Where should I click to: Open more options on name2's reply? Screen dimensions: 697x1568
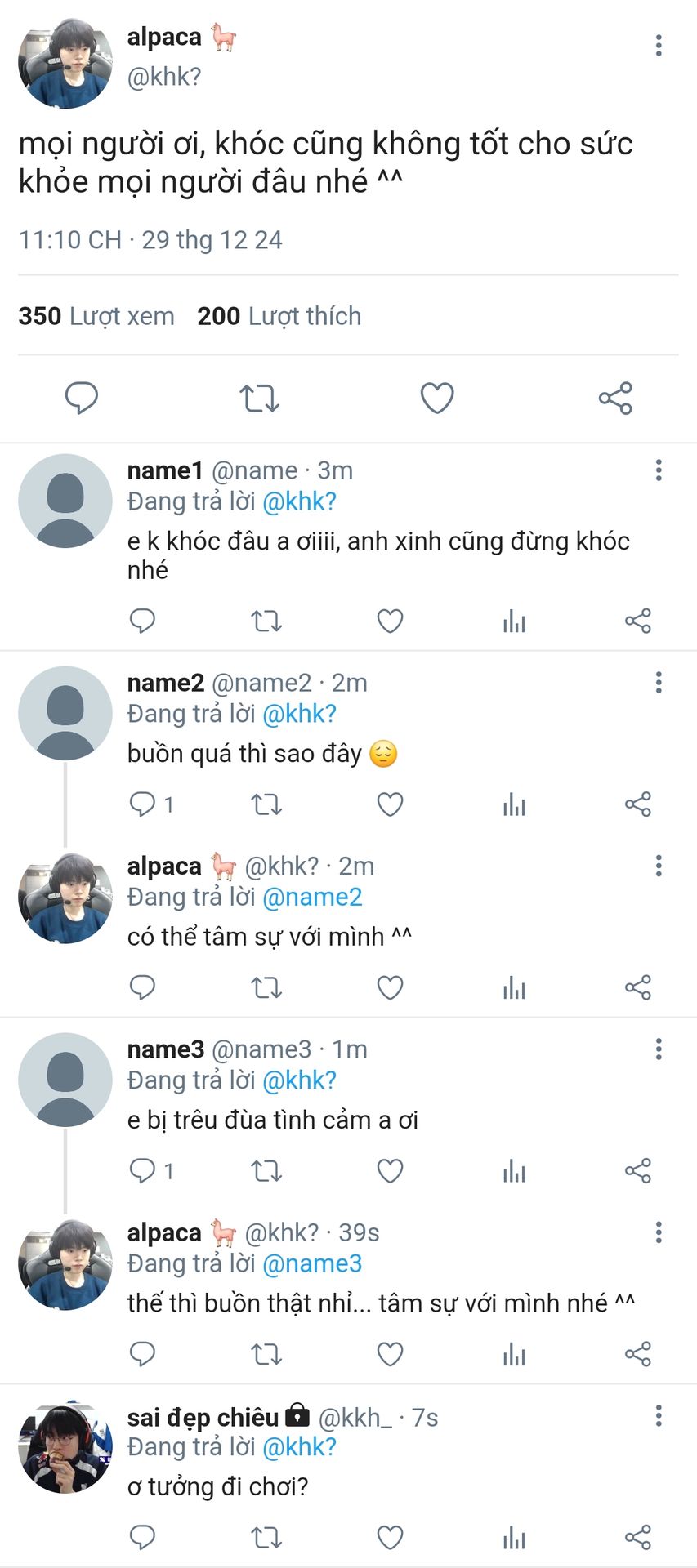(x=659, y=683)
